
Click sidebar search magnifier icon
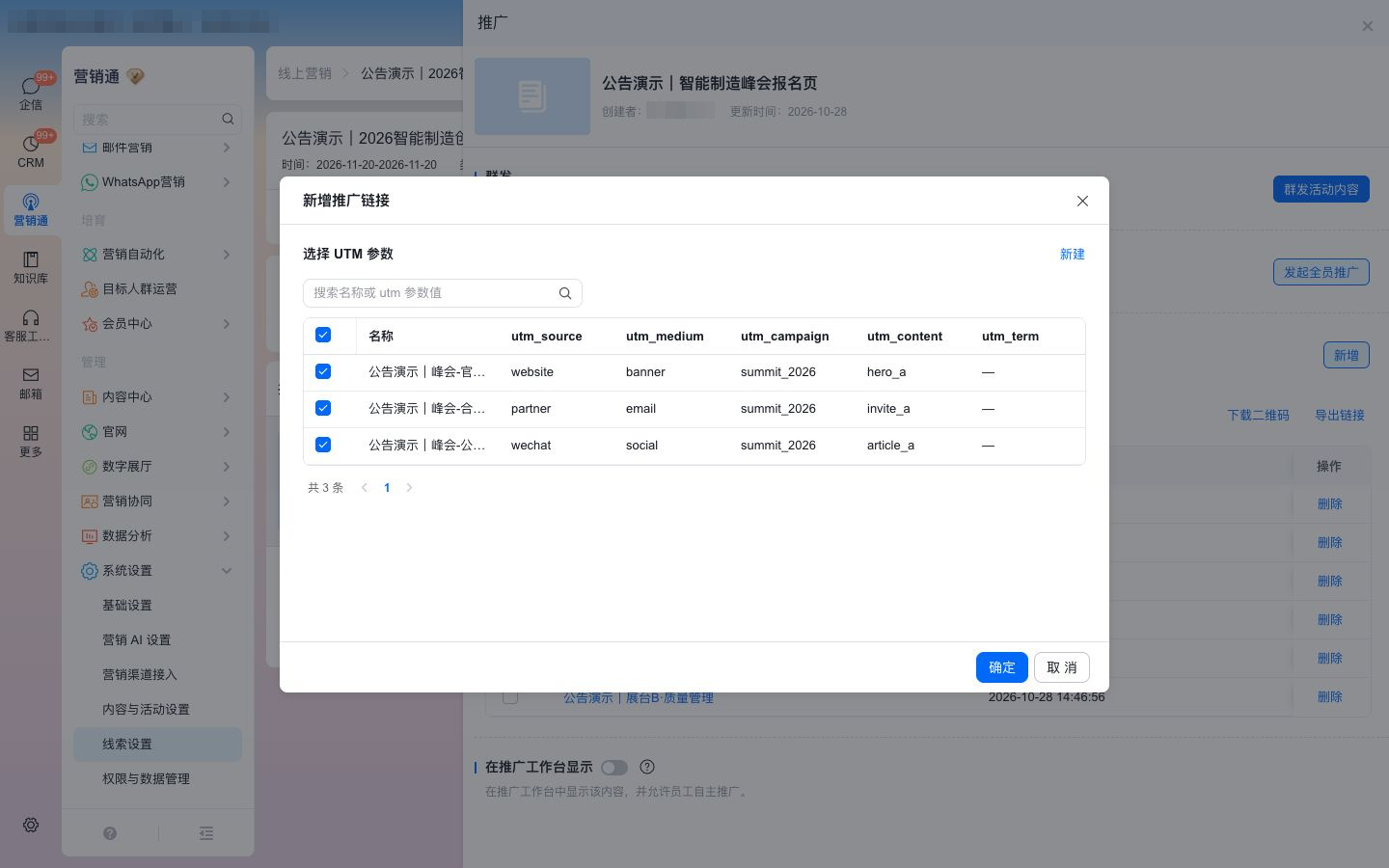click(228, 119)
